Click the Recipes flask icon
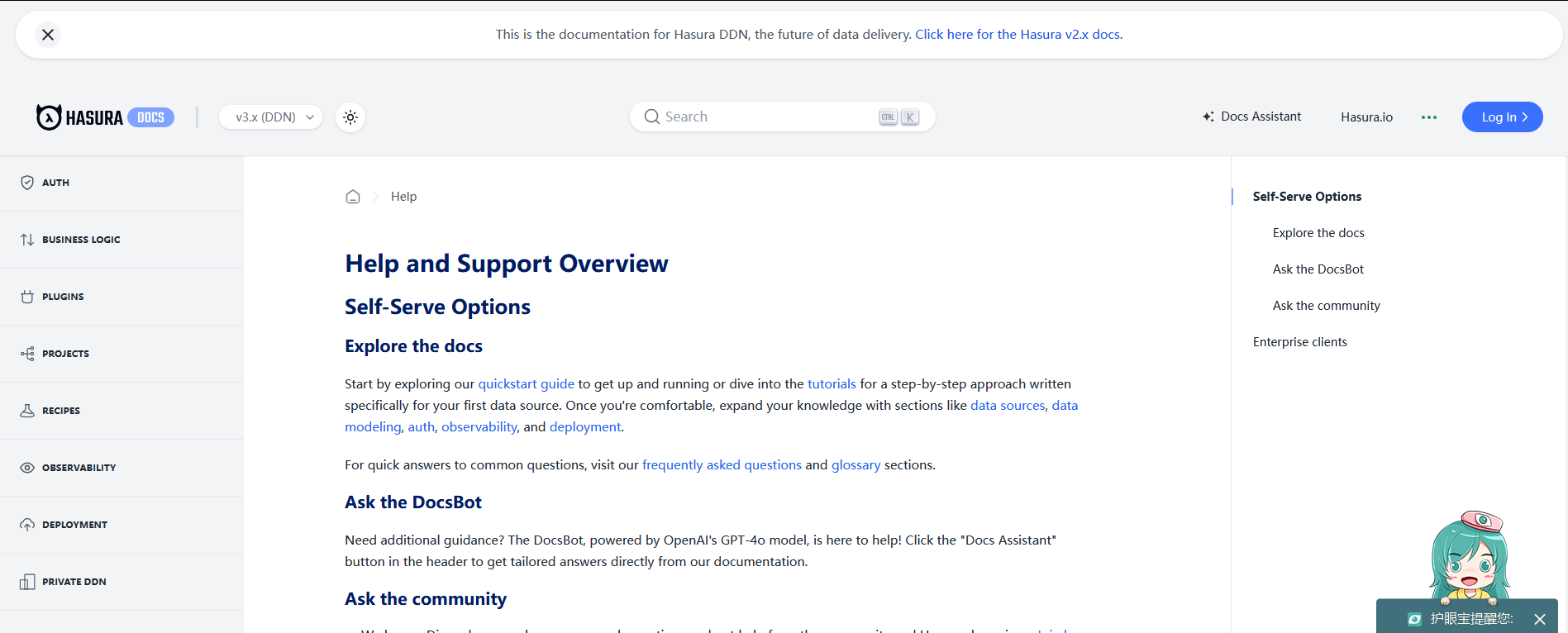Screen dimensions: 1568x633 pos(27,411)
